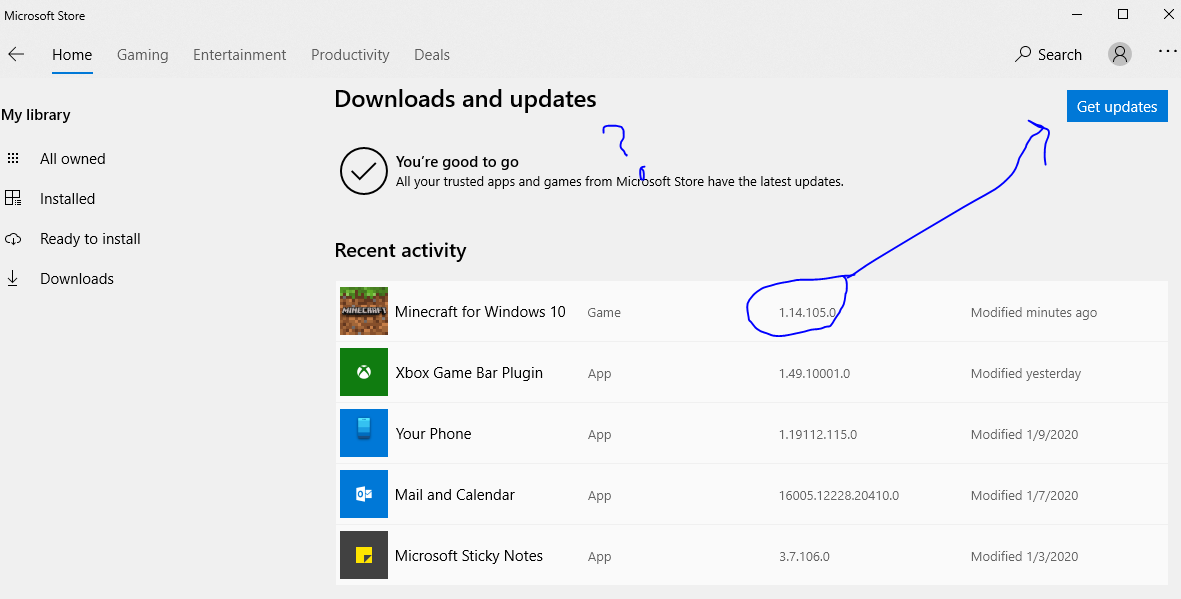The image size is (1181, 599).
Task: Click the Minecraft for Windows 10 icon
Action: [363, 311]
